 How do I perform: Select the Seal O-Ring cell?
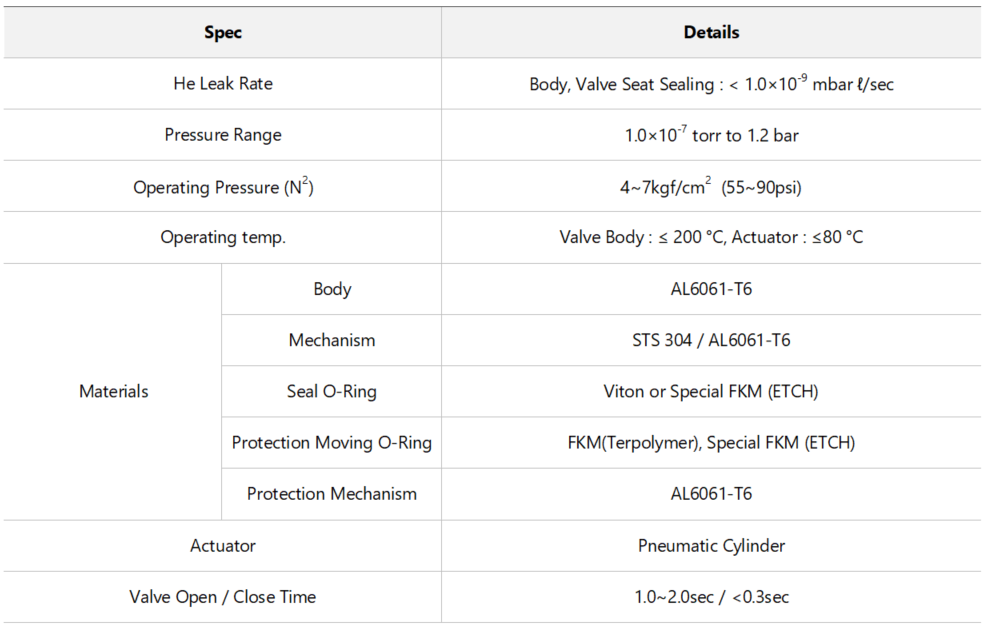tap(332, 391)
